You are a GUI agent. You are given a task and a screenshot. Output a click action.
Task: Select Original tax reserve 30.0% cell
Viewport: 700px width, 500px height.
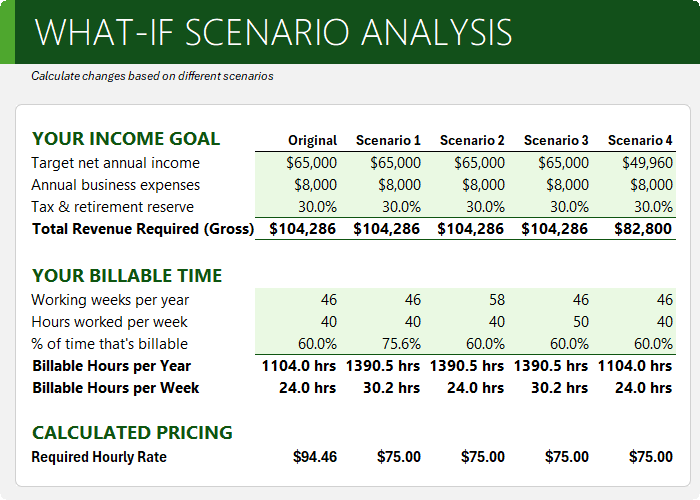tap(317, 207)
